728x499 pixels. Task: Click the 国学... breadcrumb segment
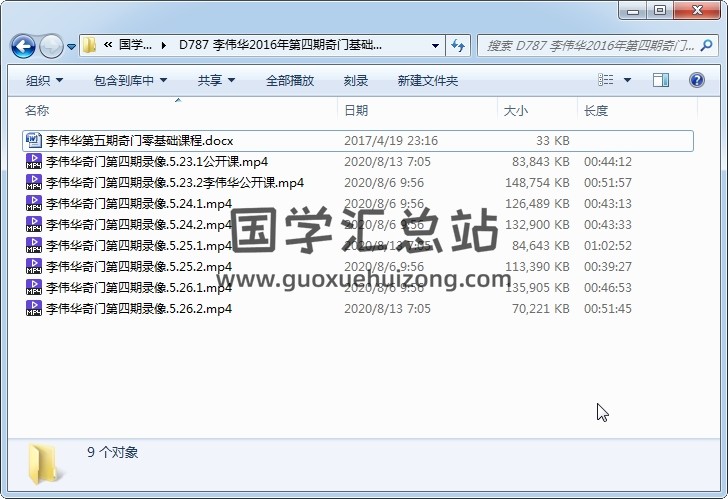tap(135, 45)
